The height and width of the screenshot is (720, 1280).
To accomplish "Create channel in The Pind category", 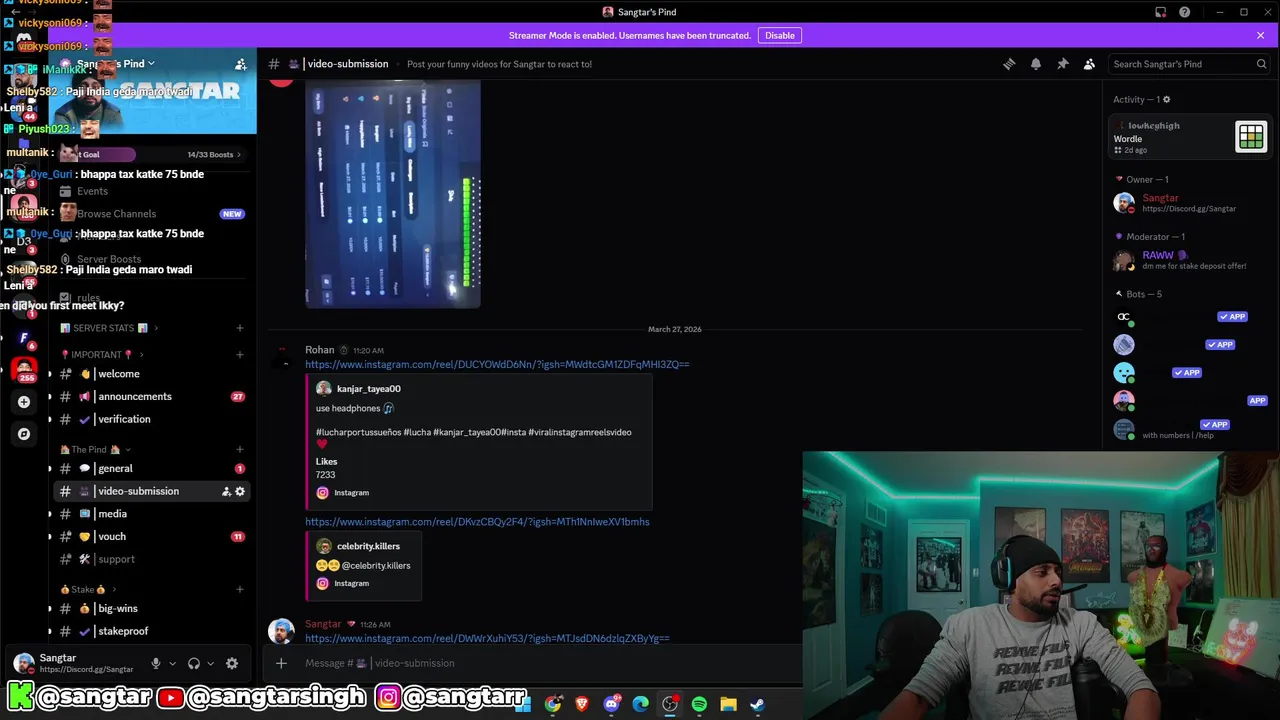I will click(239, 450).
